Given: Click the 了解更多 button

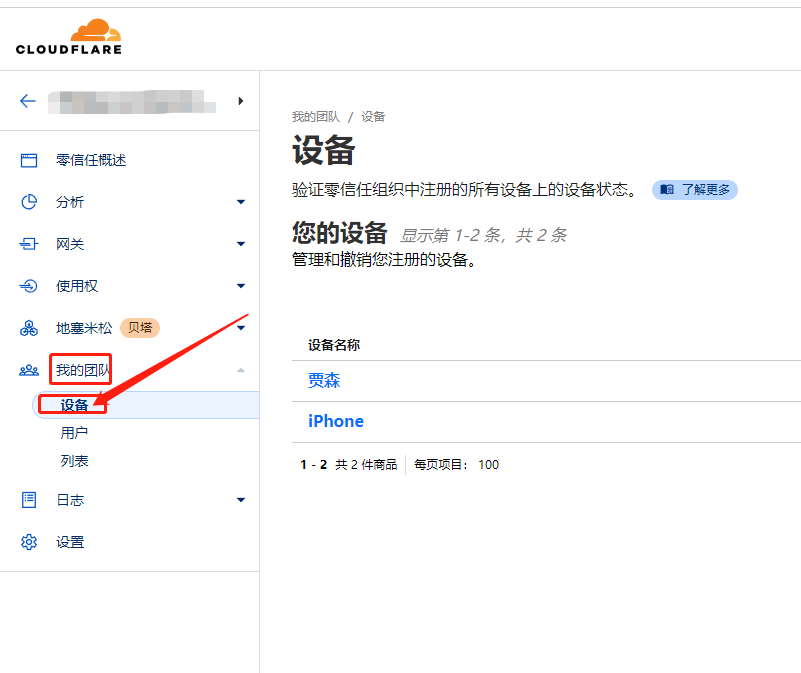Looking at the screenshot, I should point(695,189).
